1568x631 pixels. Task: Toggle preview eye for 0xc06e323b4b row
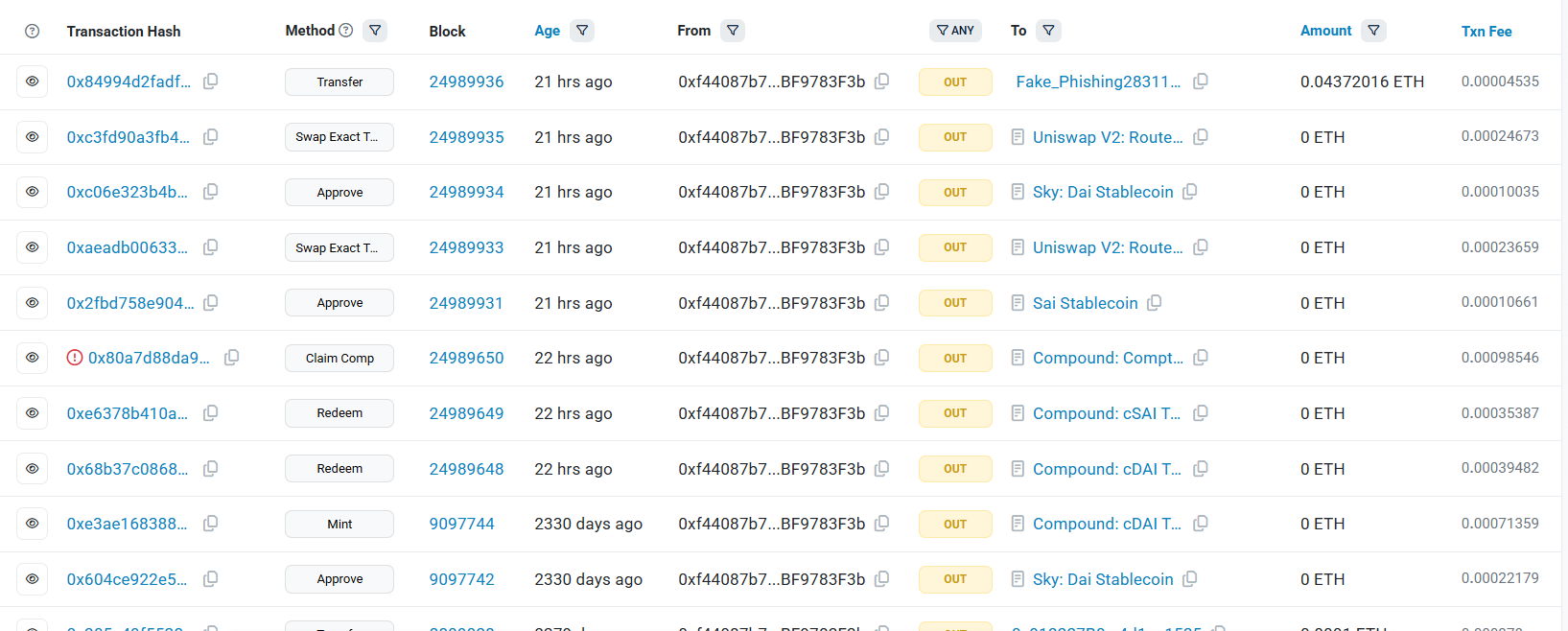(x=33, y=192)
